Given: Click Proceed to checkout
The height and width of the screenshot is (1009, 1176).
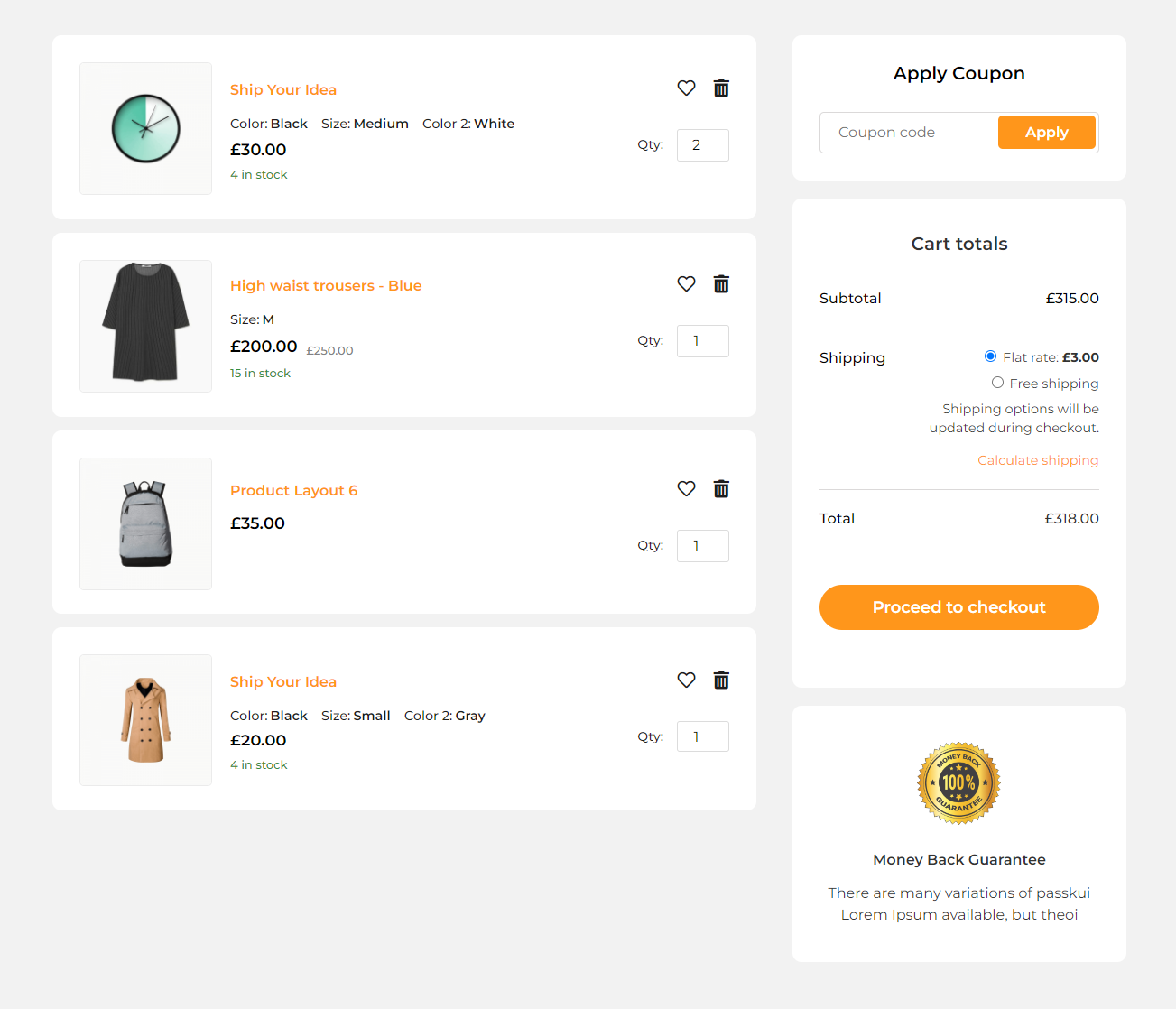Looking at the screenshot, I should pos(958,607).
